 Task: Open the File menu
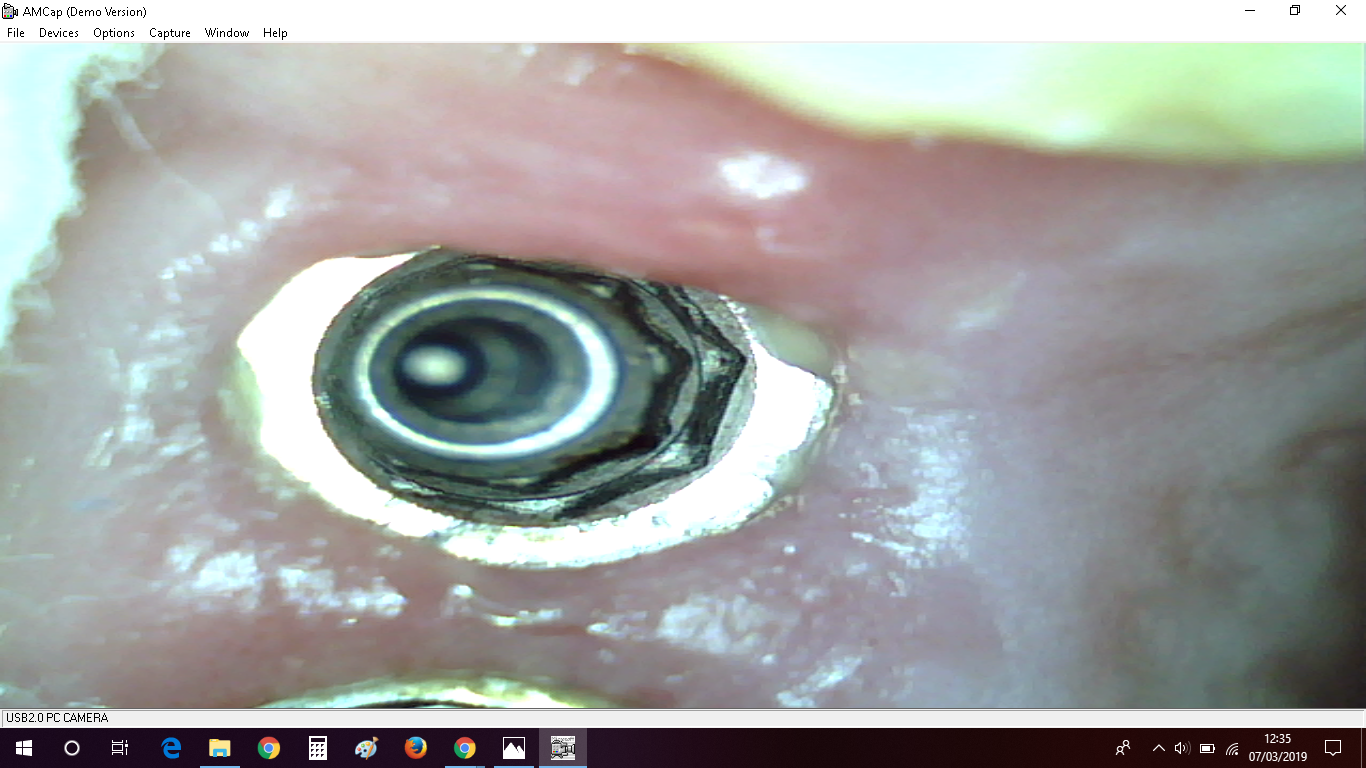pos(16,33)
